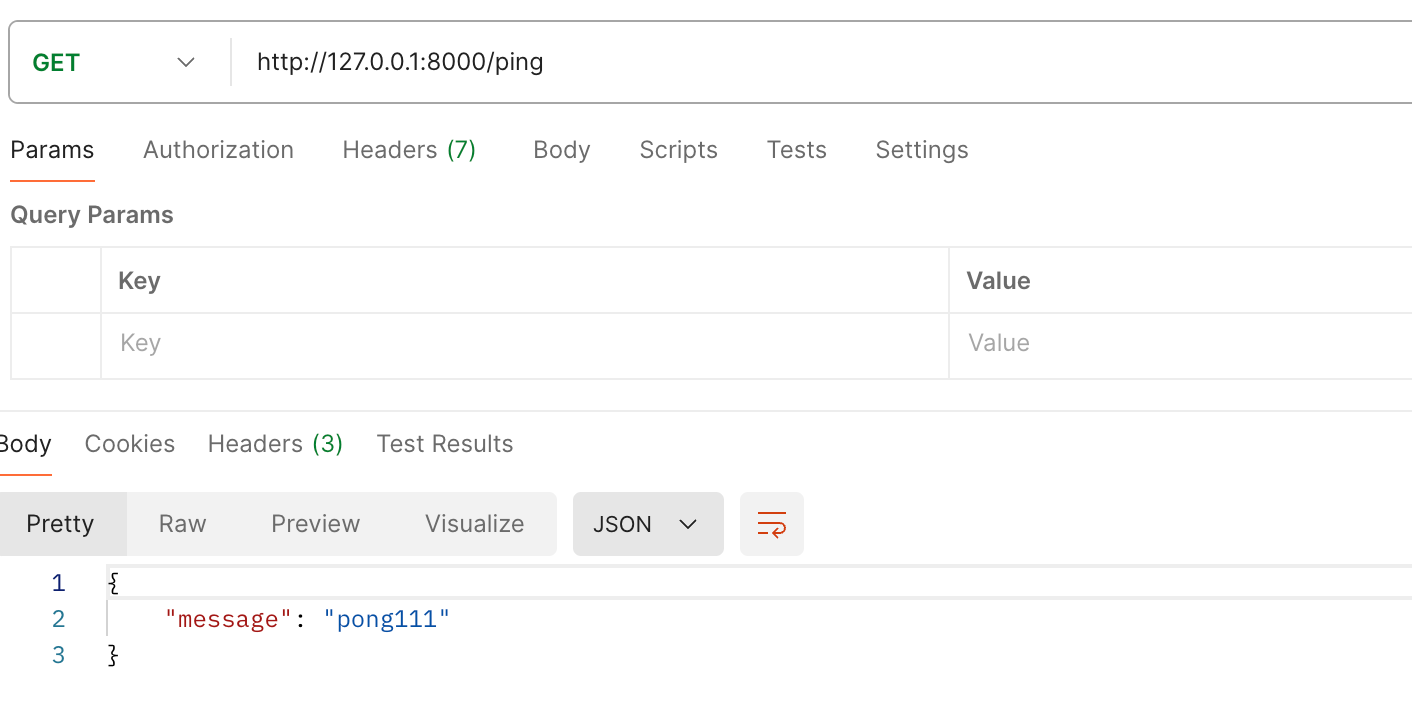Open the request Settings tab
The width and height of the screenshot is (1412, 722).
click(x=921, y=149)
